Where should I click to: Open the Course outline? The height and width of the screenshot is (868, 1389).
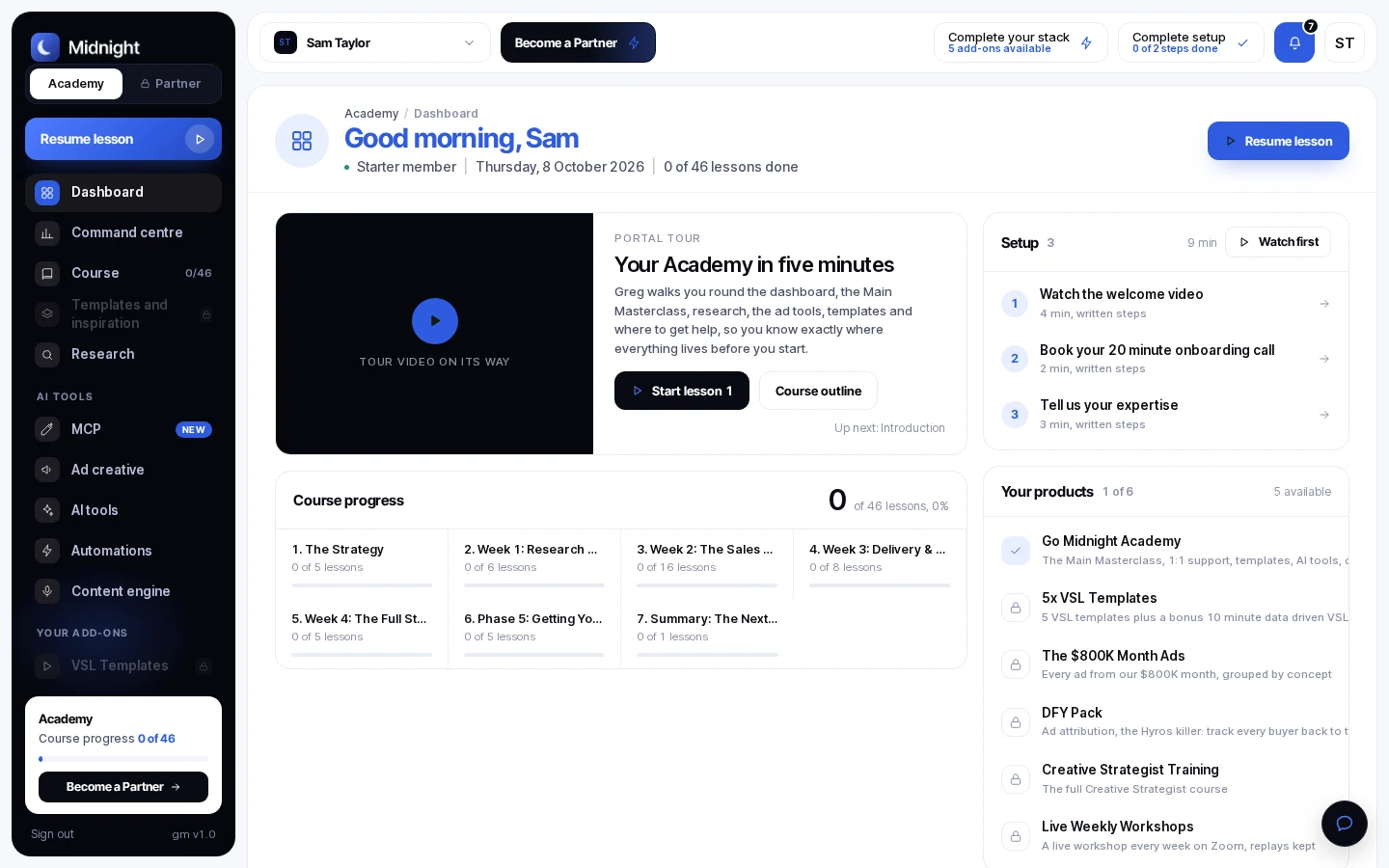coord(818,391)
